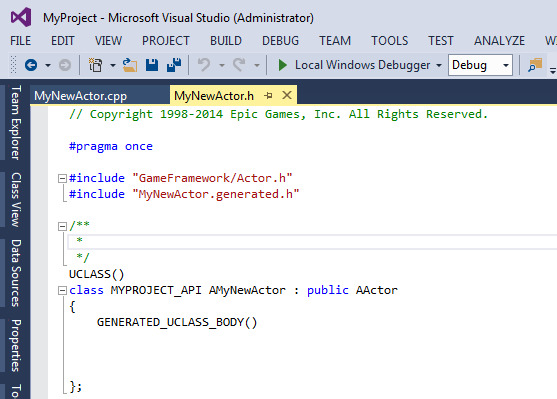The image size is (557, 399).
Task: Click the 'public' keyword
Action: coord(328,290)
